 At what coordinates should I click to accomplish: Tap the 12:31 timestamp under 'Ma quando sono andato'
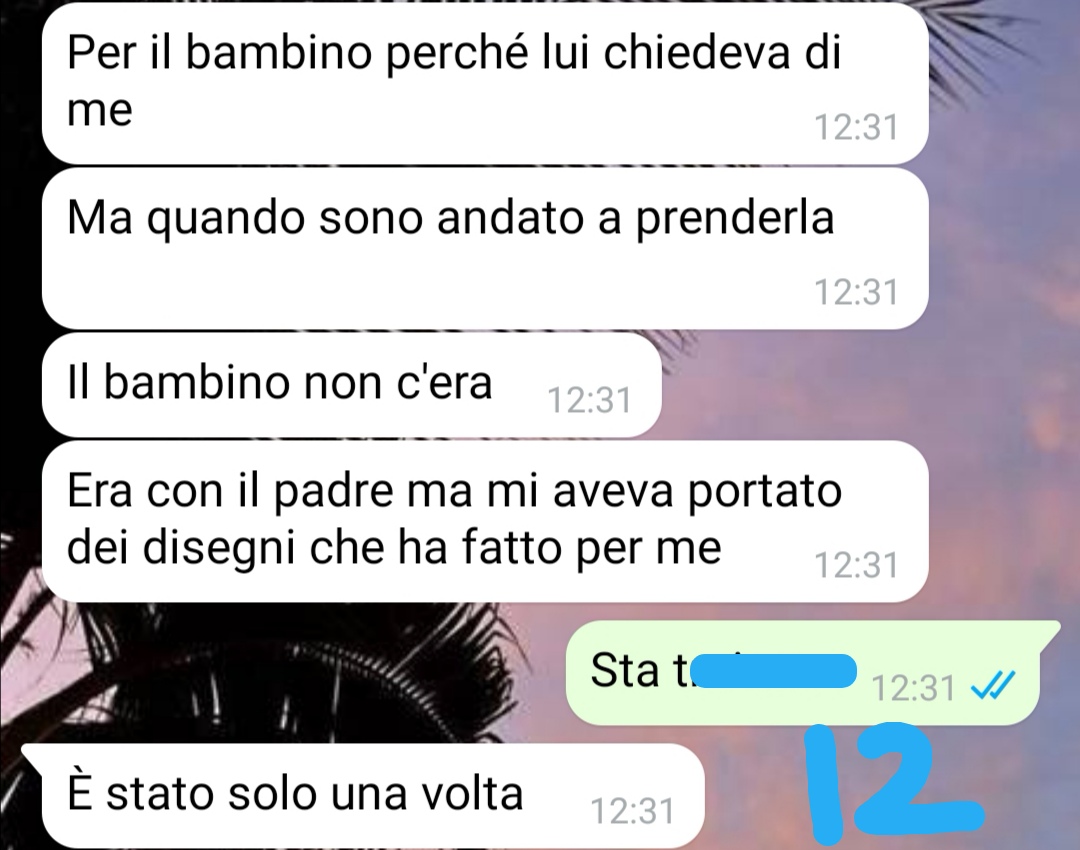[x=856, y=292]
